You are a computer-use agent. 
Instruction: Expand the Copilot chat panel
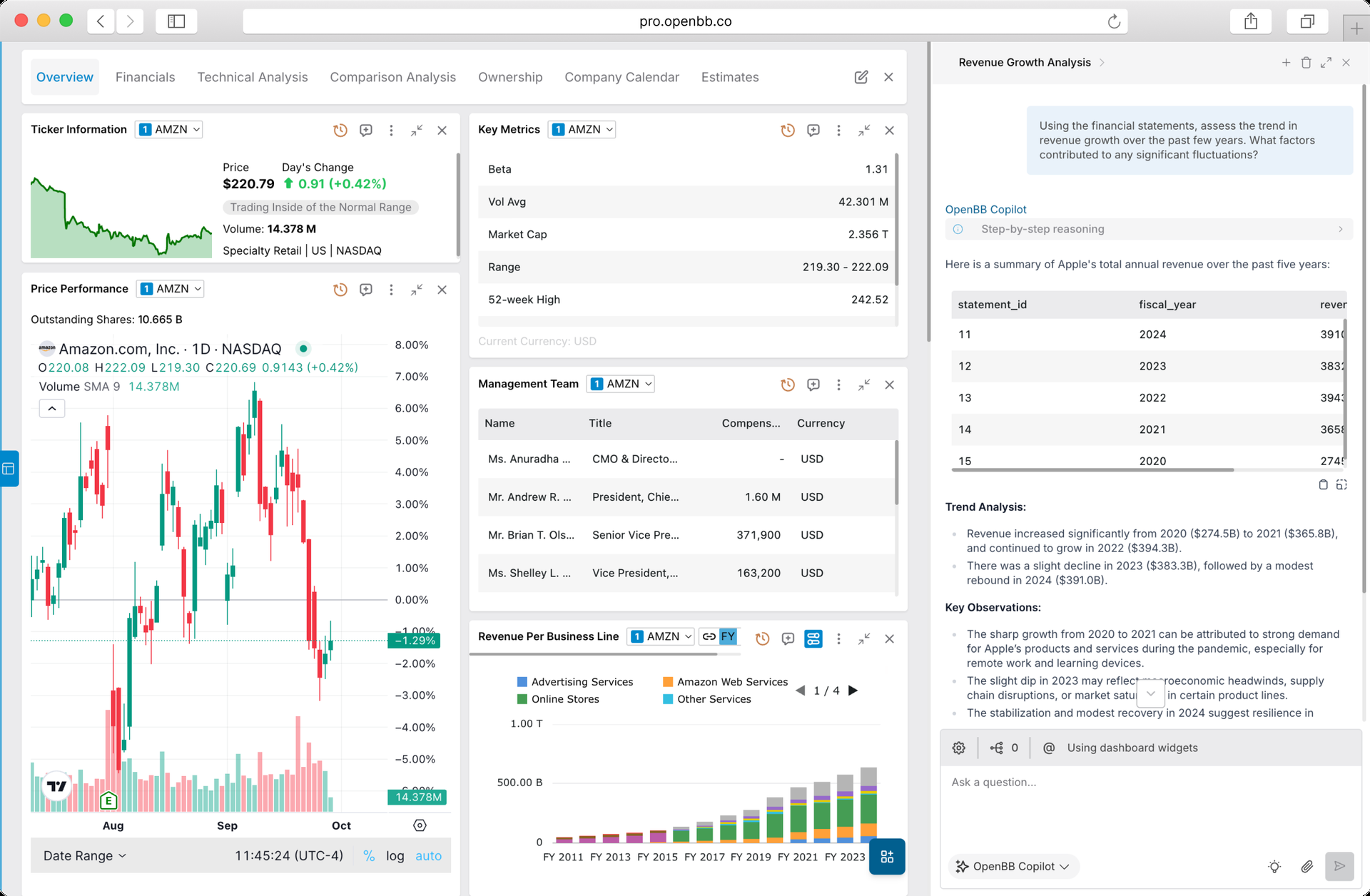(1326, 63)
